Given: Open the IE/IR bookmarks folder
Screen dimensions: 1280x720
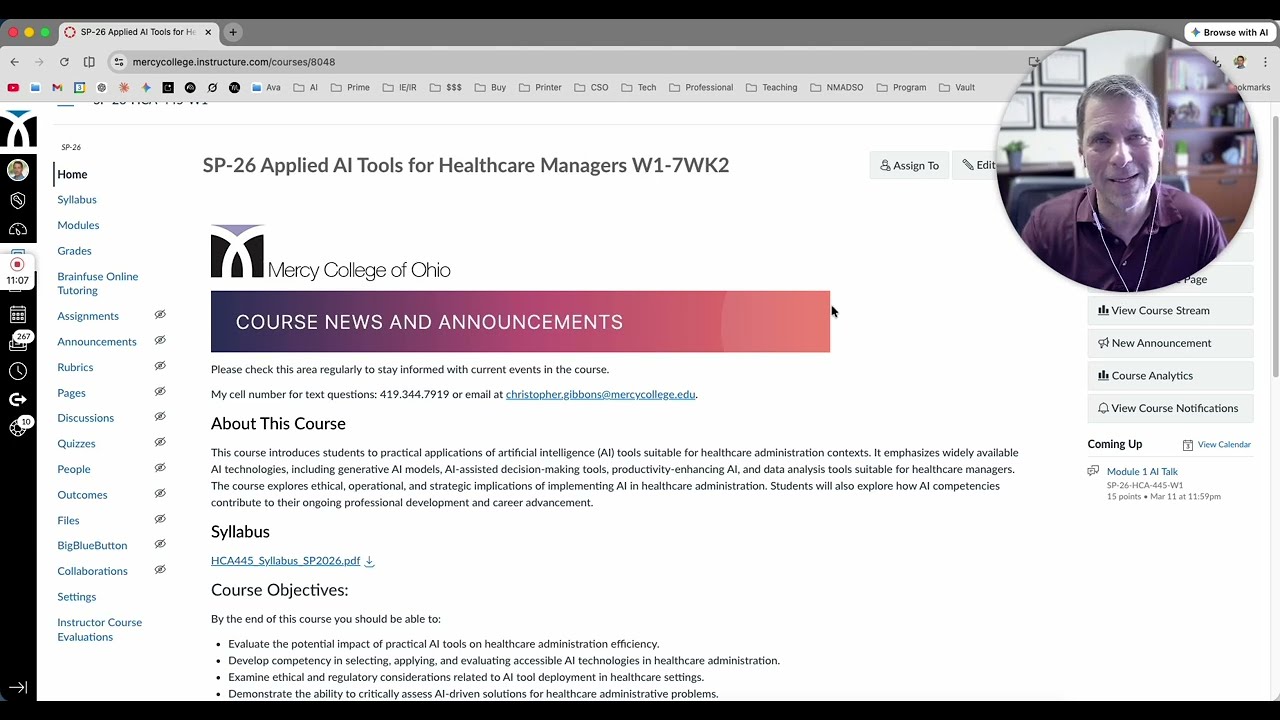Looking at the screenshot, I should [x=399, y=87].
